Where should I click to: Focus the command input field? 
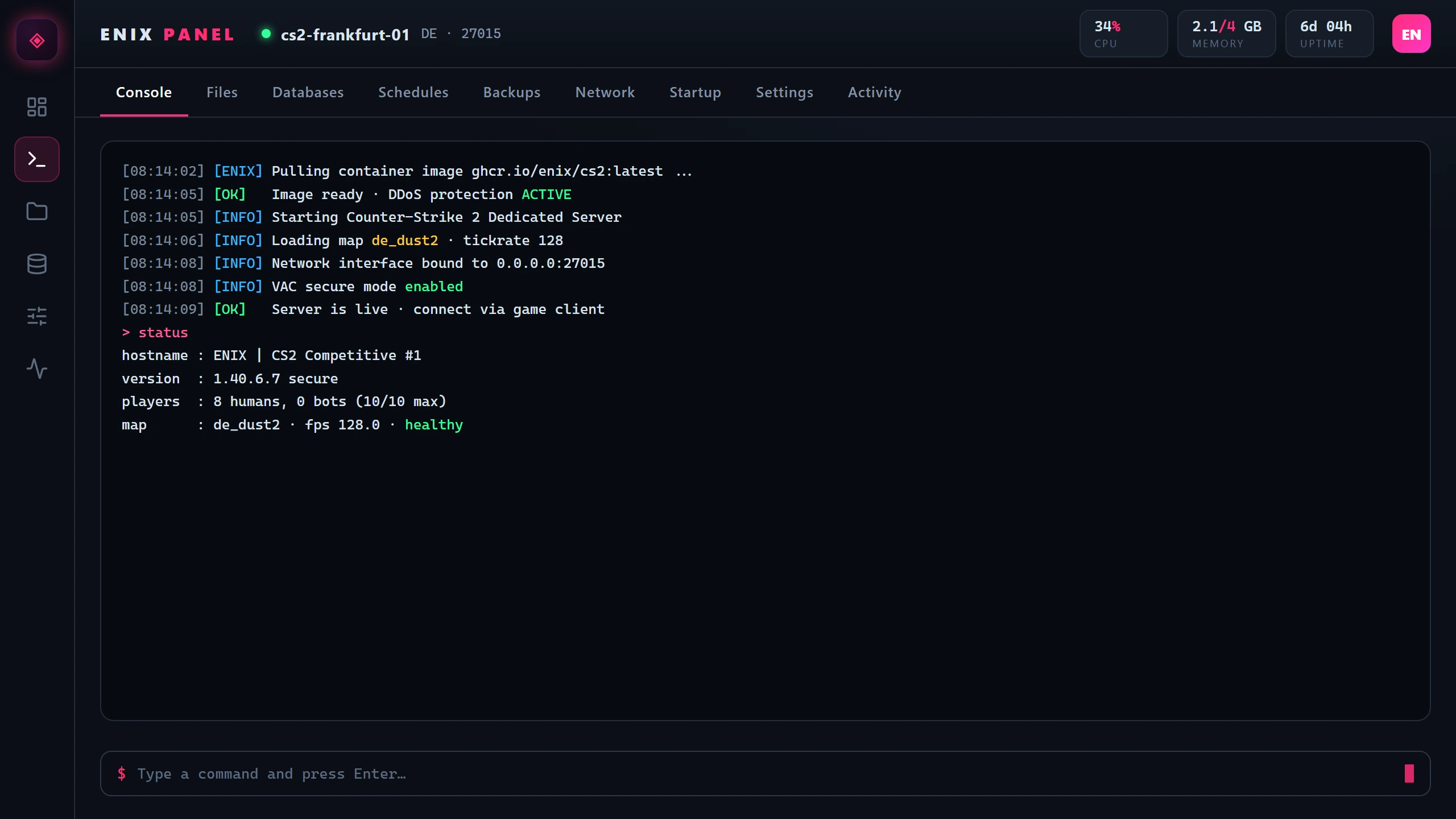765,773
